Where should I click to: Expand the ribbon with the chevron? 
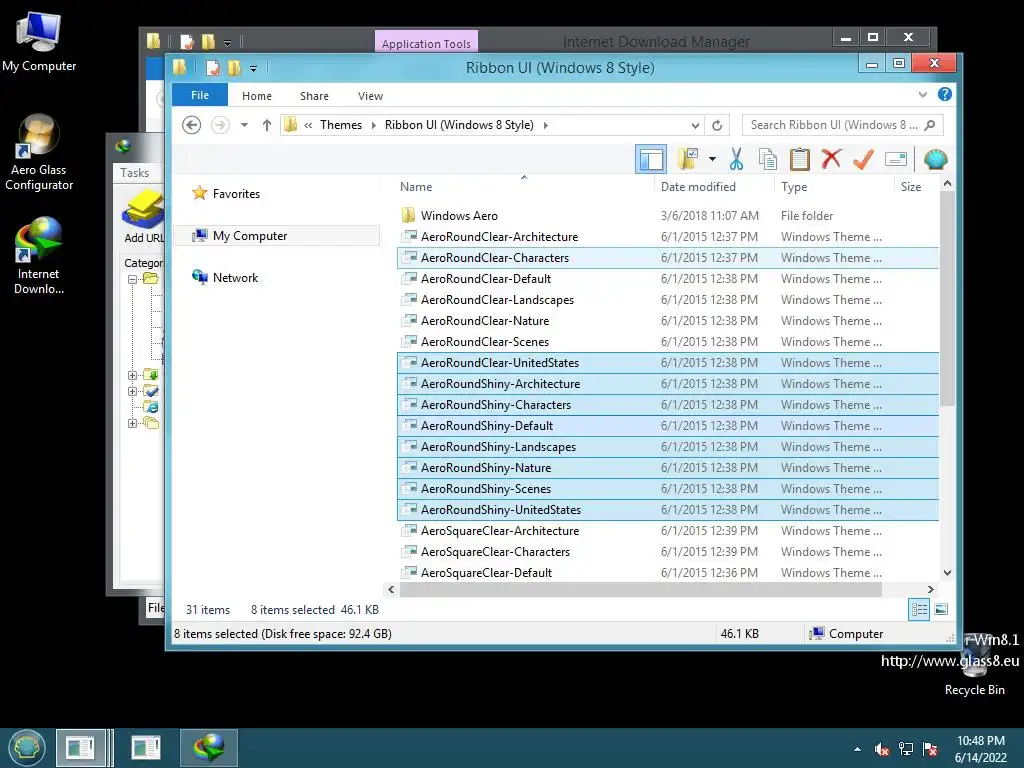923,95
